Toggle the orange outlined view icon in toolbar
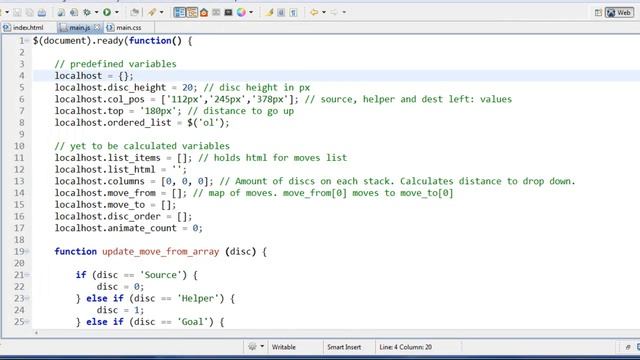The image size is (640, 360). click(x=192, y=13)
